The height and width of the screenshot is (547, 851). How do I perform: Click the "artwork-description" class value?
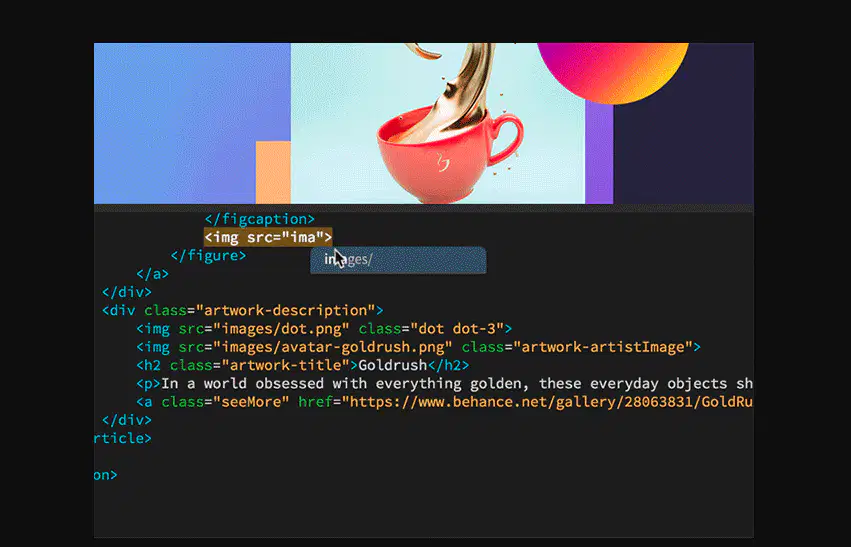click(285, 310)
